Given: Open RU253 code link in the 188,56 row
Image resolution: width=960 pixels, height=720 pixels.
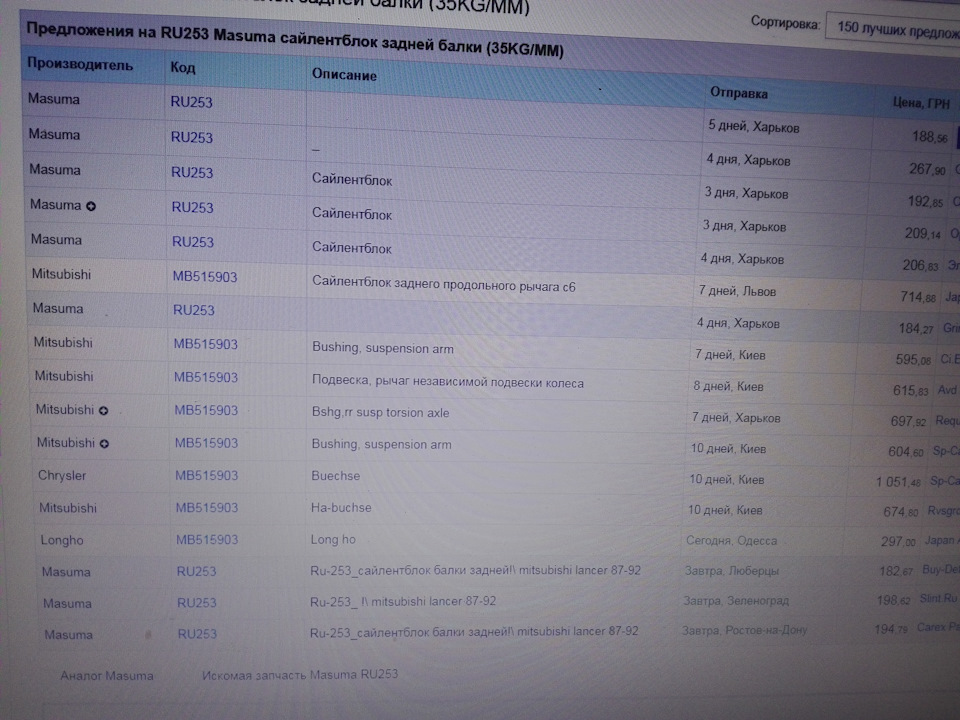Looking at the screenshot, I should tap(191, 102).
